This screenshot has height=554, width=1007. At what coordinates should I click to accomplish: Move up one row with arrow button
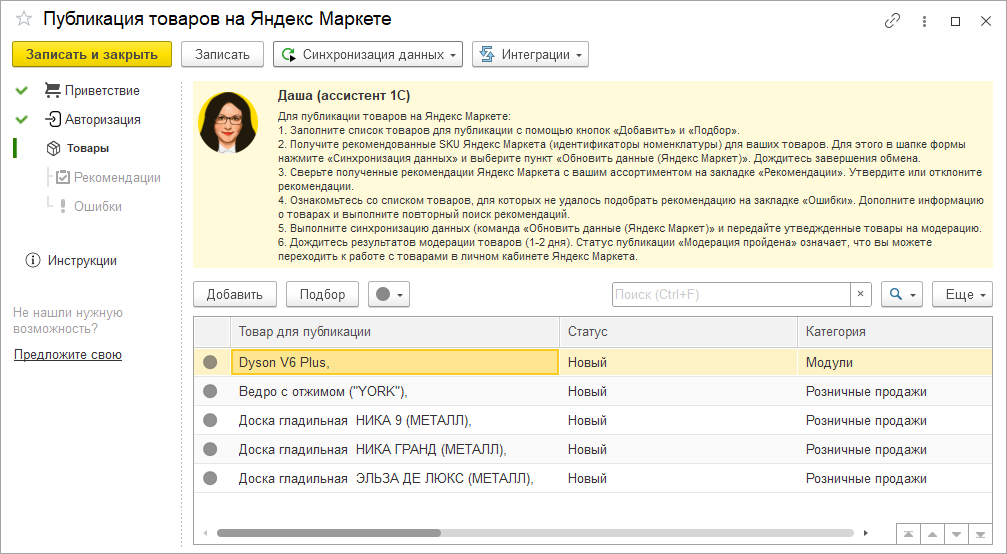tap(932, 534)
